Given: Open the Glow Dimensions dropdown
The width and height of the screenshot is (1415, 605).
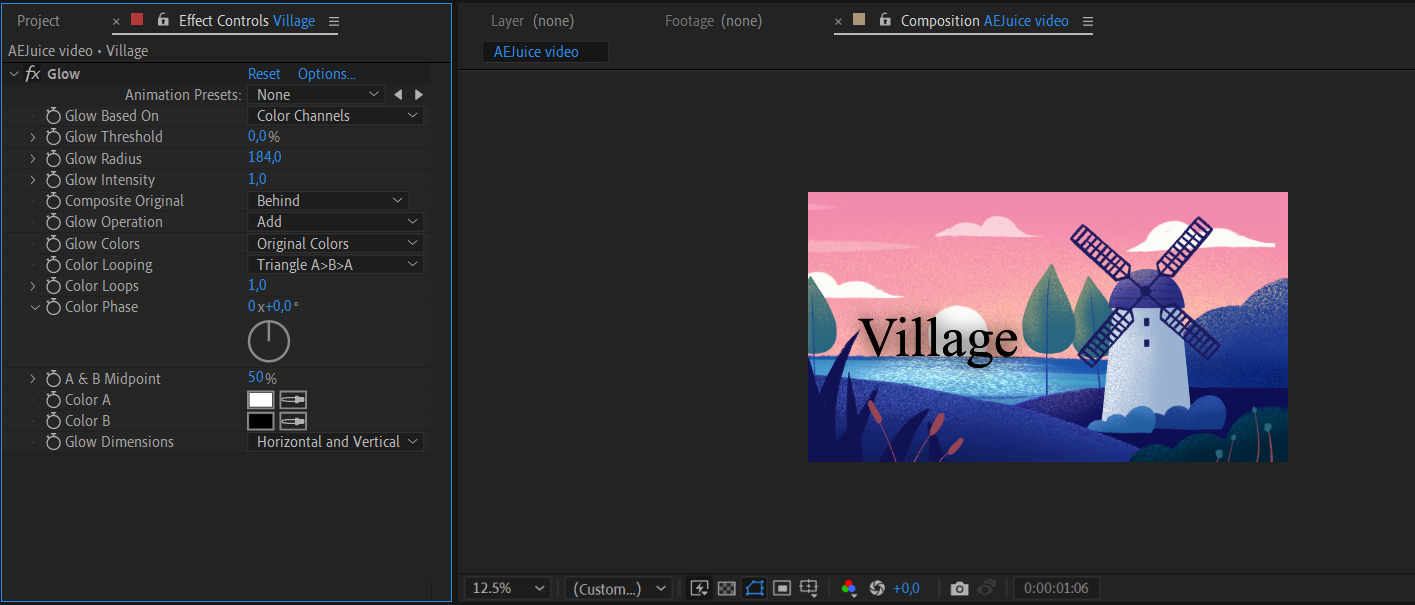Looking at the screenshot, I should [335, 442].
